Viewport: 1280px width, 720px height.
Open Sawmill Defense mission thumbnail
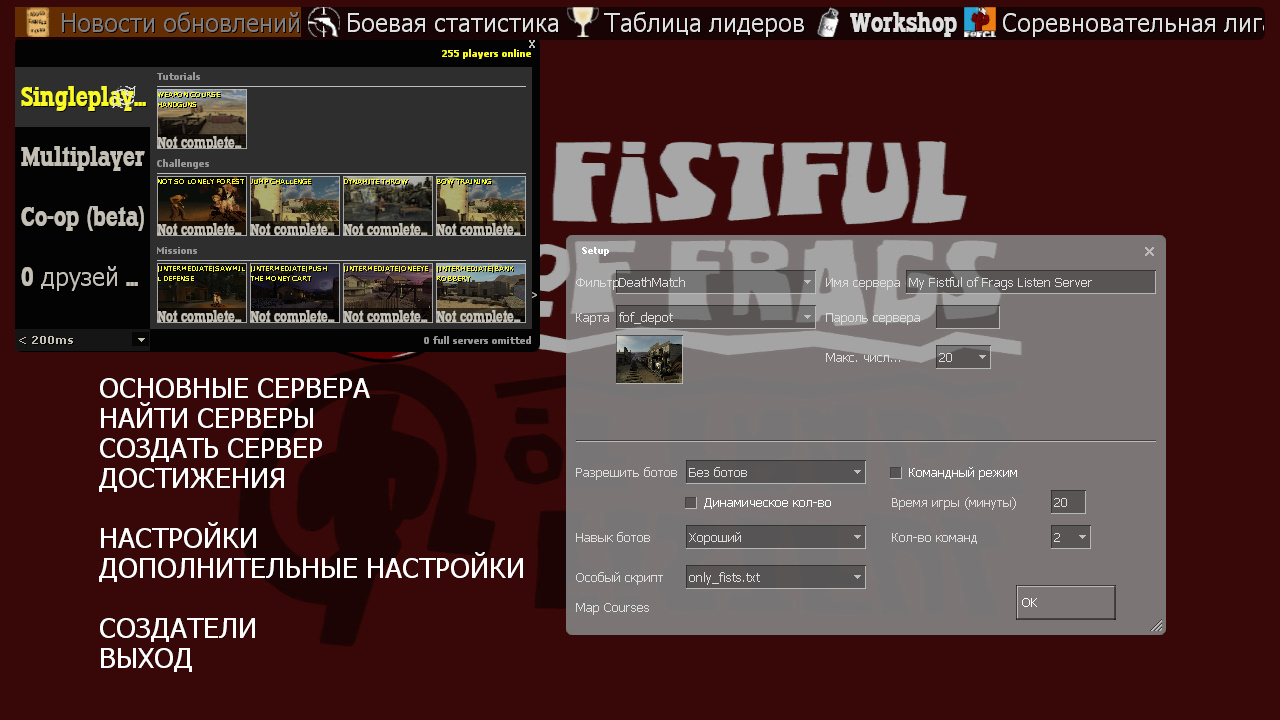[x=202, y=293]
